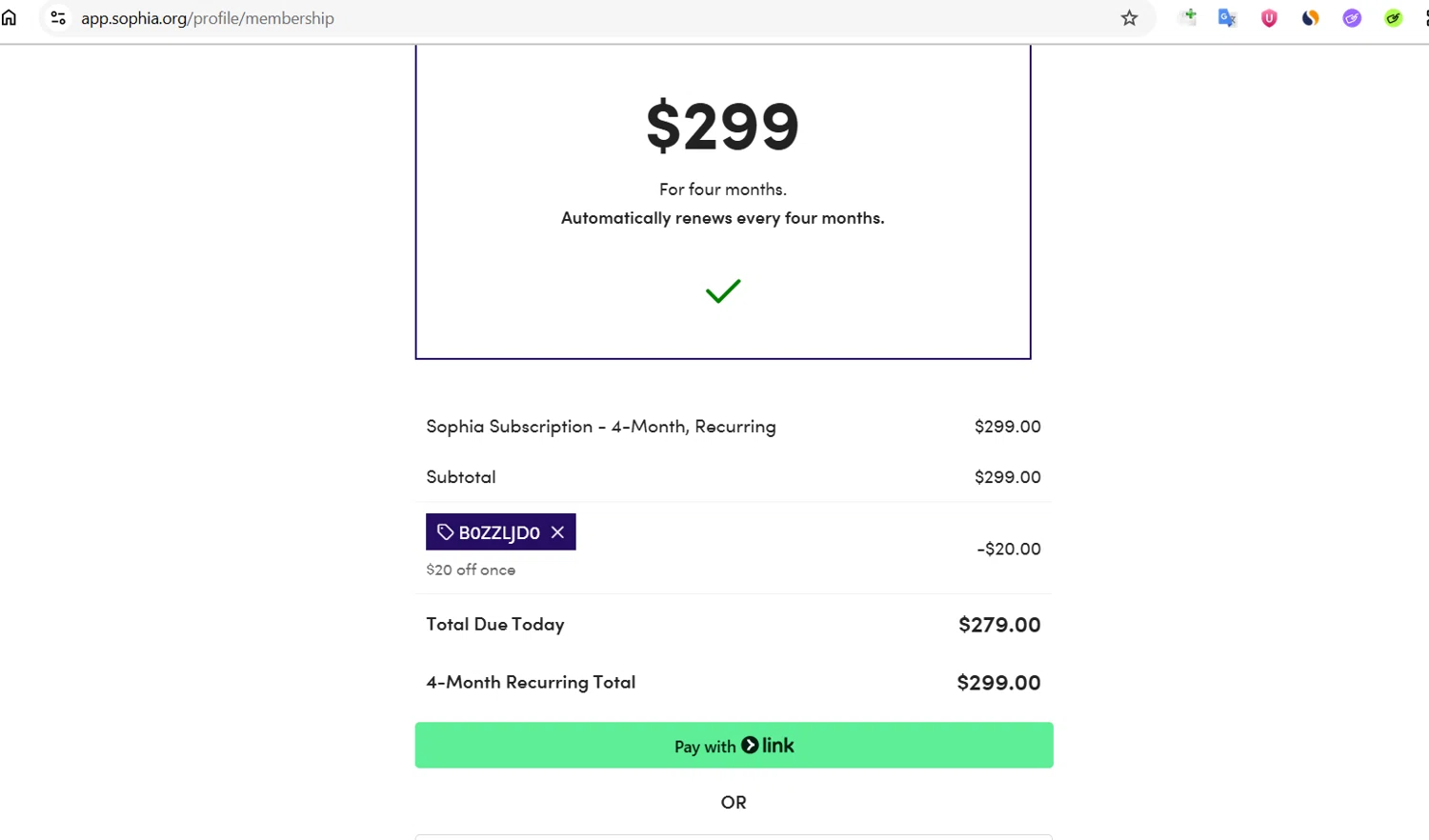Open the site information icon
The width and height of the screenshot is (1429, 840).
coord(58,18)
